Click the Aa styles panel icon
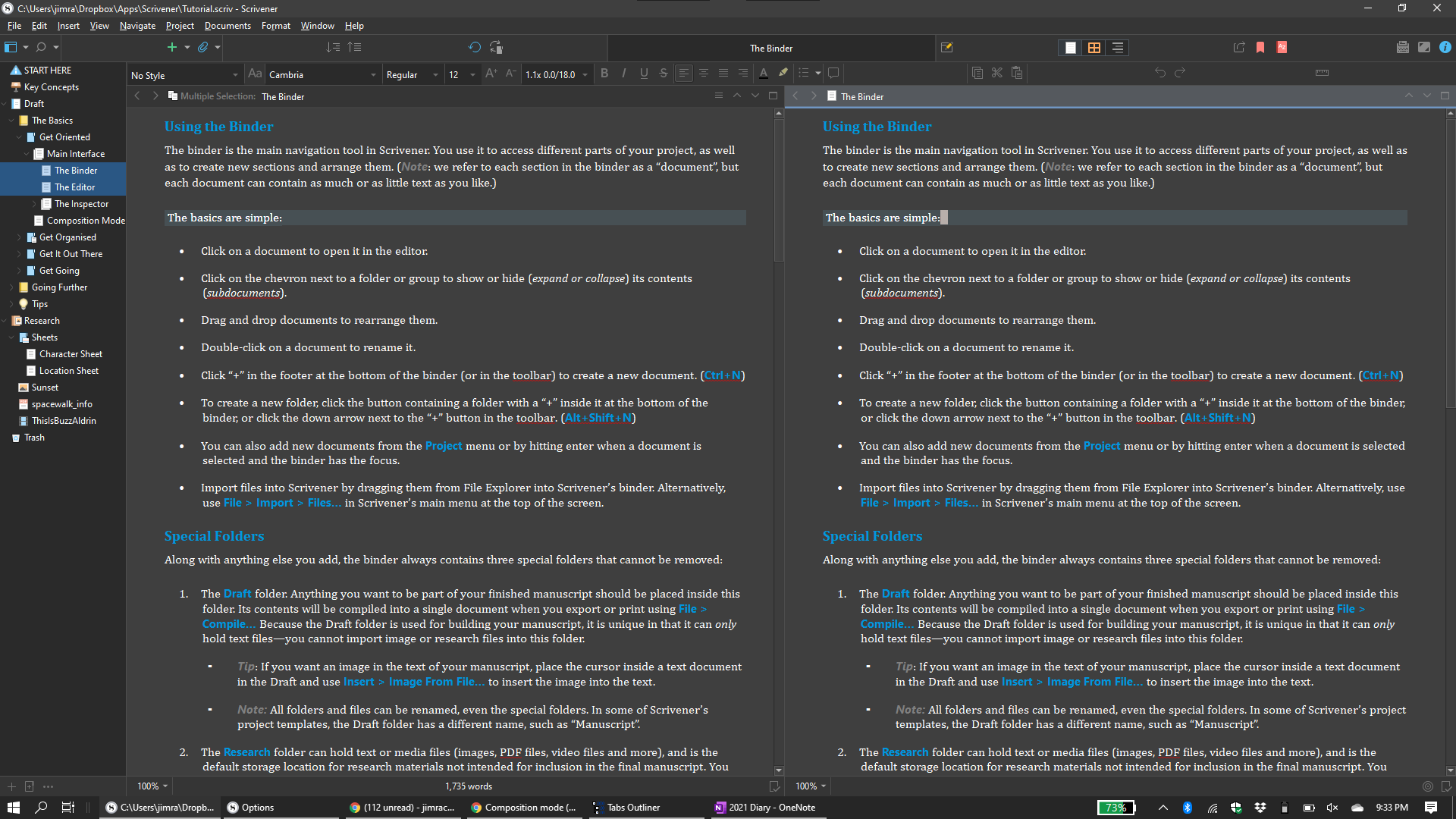 255,74
